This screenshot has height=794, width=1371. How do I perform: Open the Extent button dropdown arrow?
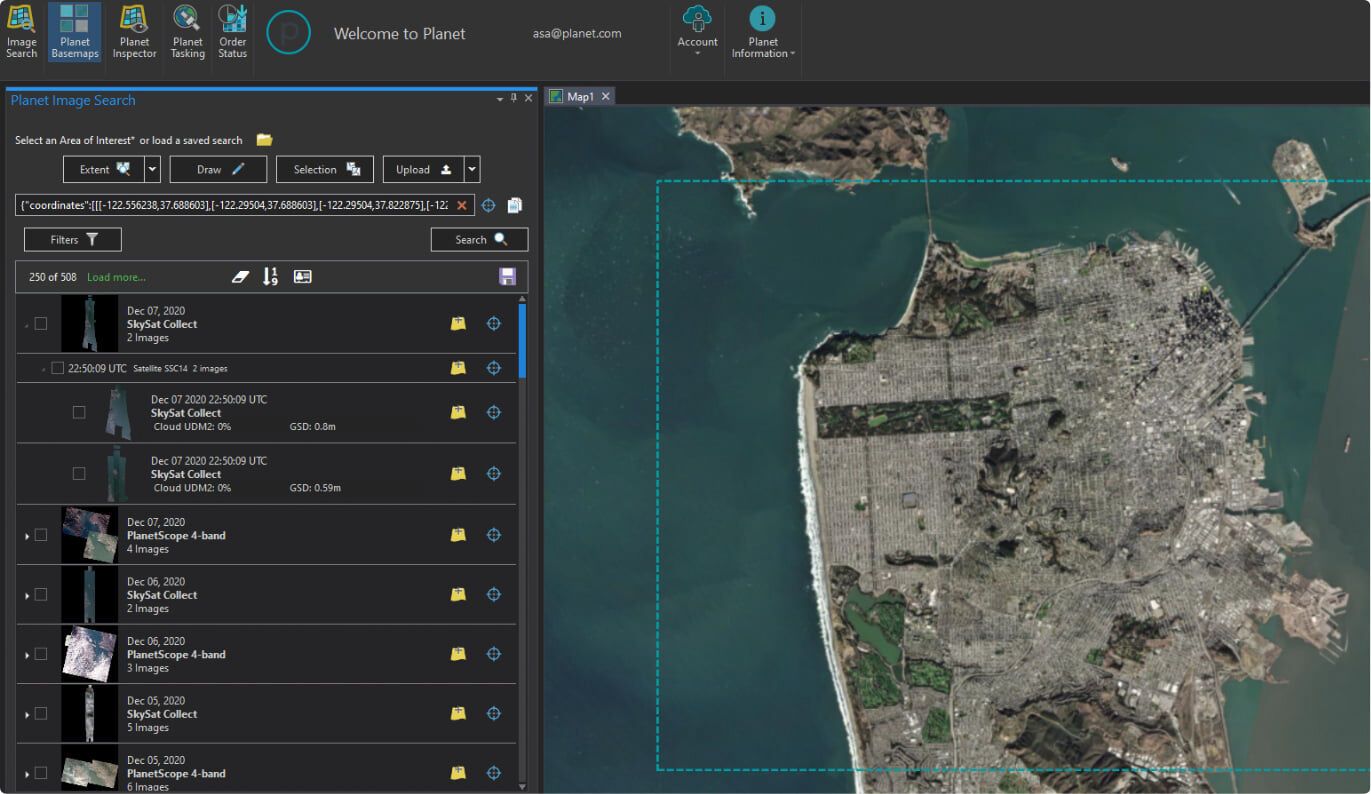pyautogui.click(x=153, y=169)
